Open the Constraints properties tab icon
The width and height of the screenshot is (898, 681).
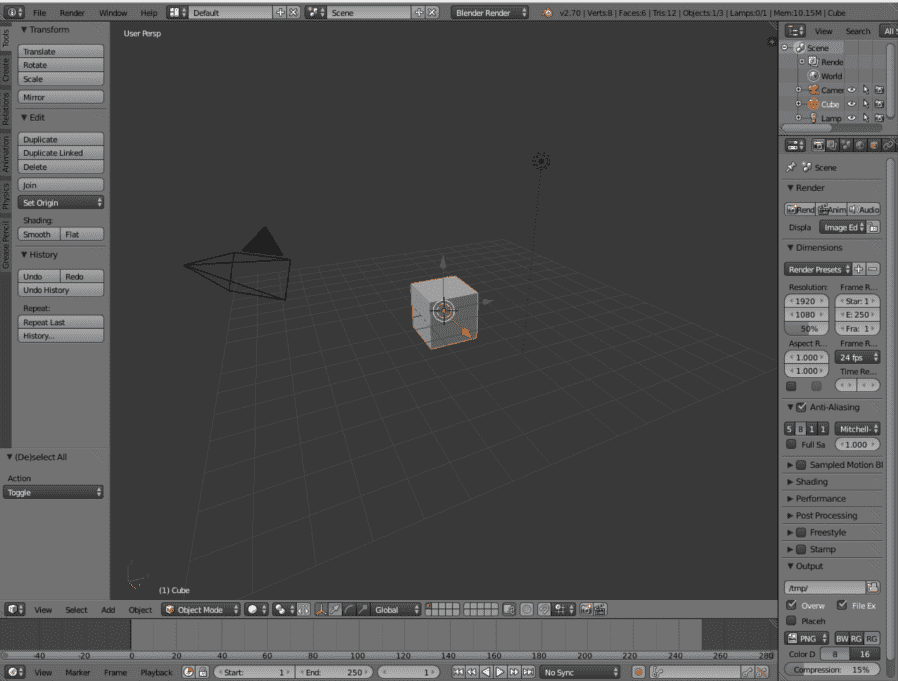click(x=888, y=145)
